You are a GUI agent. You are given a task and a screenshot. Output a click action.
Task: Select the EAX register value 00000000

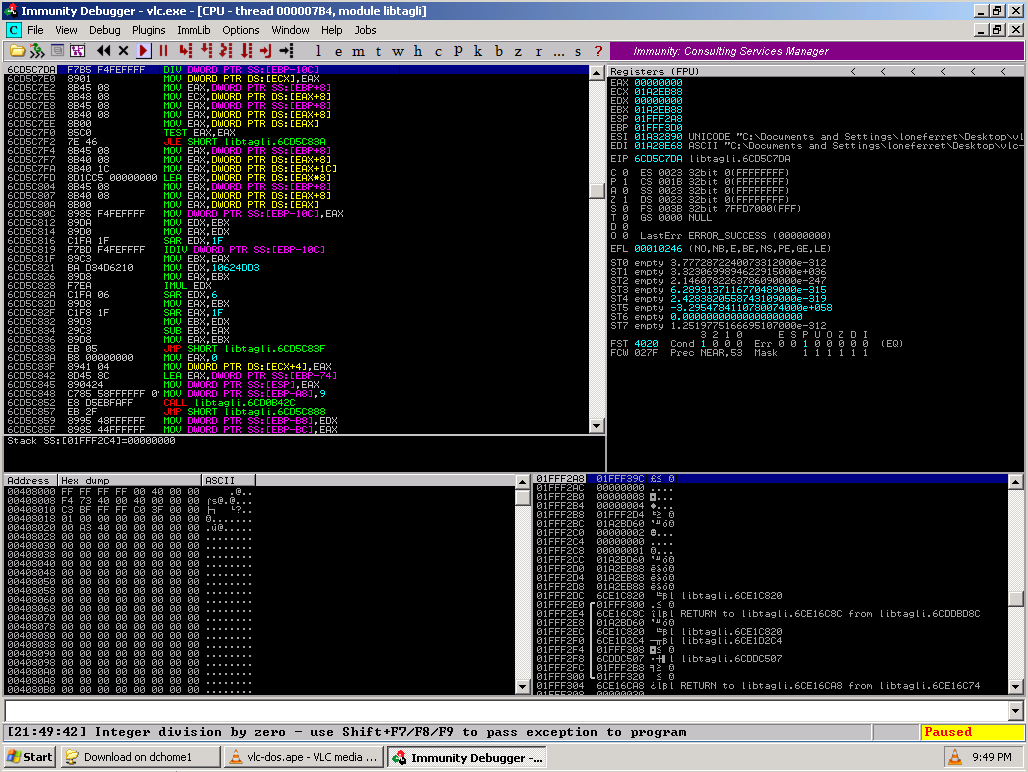click(x=658, y=83)
